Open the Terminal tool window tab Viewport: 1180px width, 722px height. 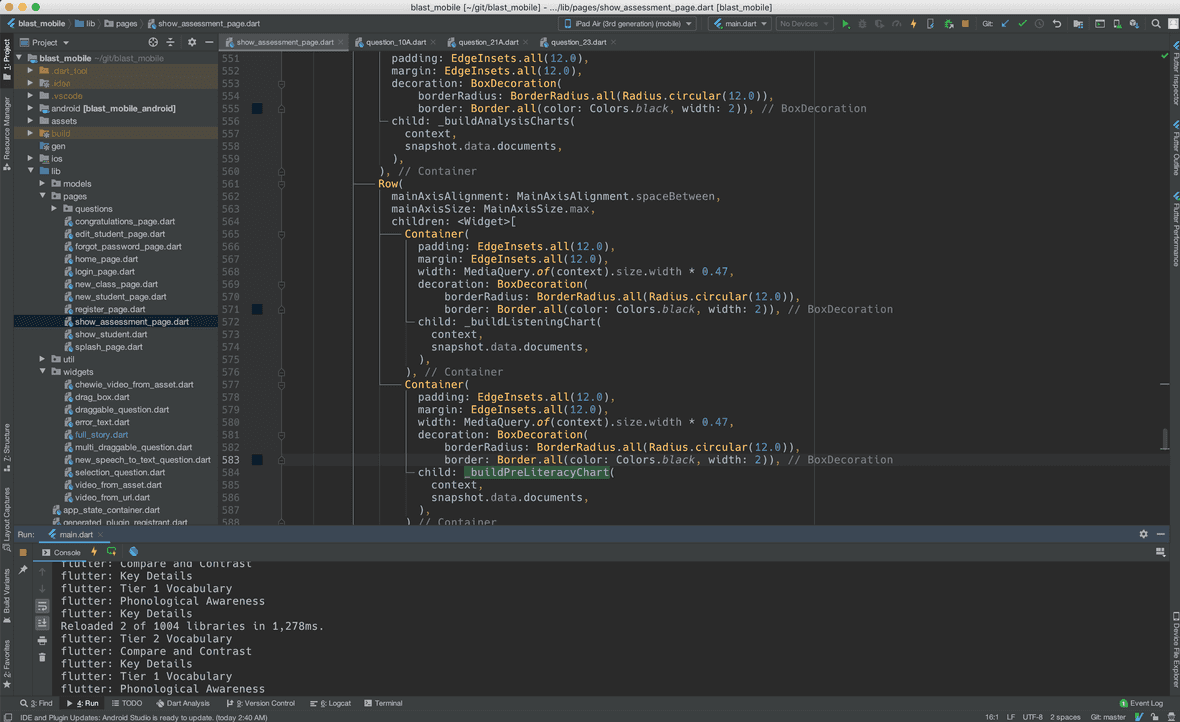point(383,703)
